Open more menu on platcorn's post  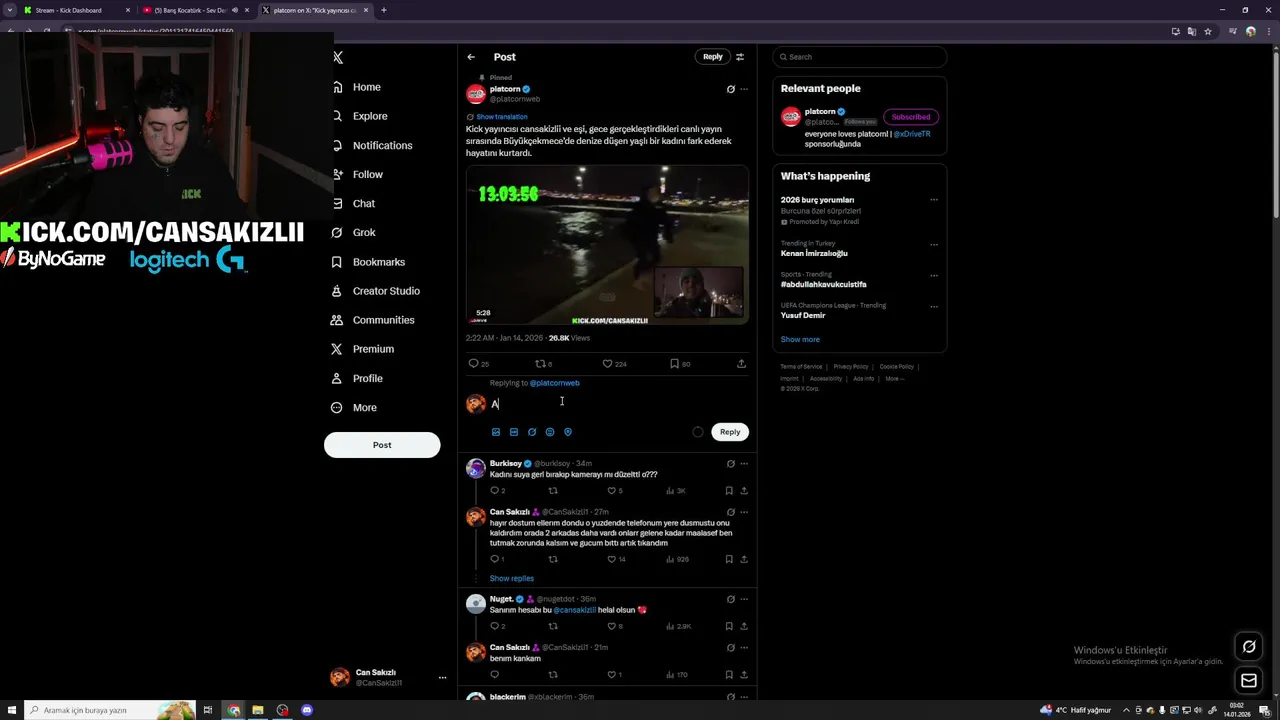(743, 89)
